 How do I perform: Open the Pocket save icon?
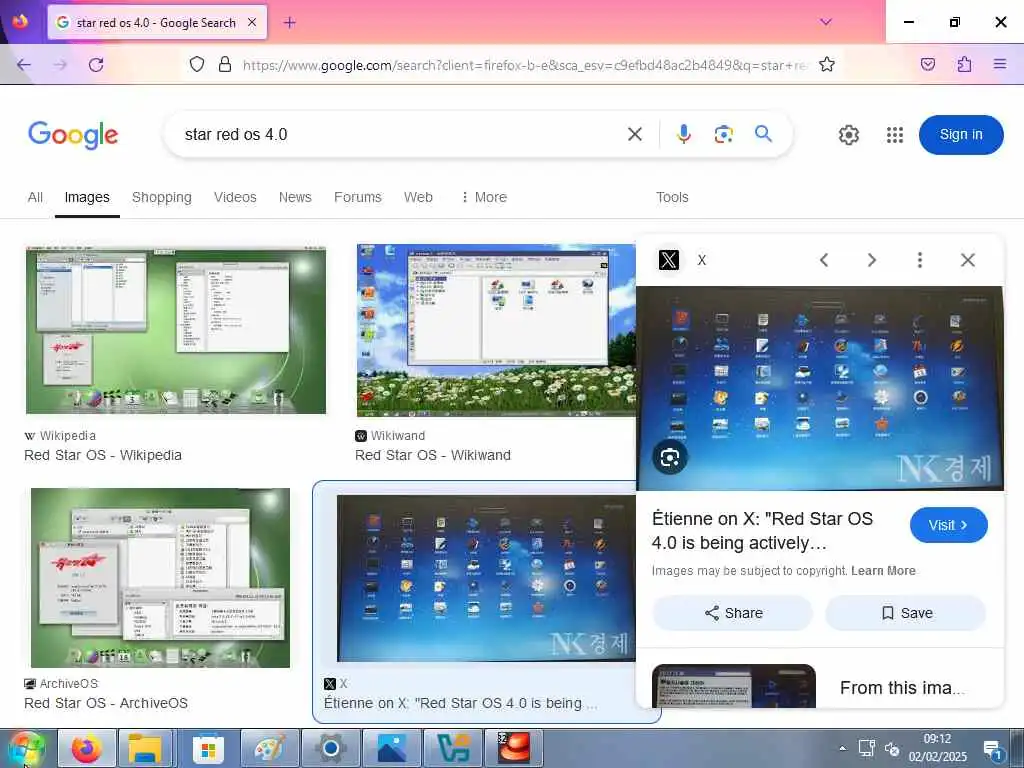click(927, 64)
